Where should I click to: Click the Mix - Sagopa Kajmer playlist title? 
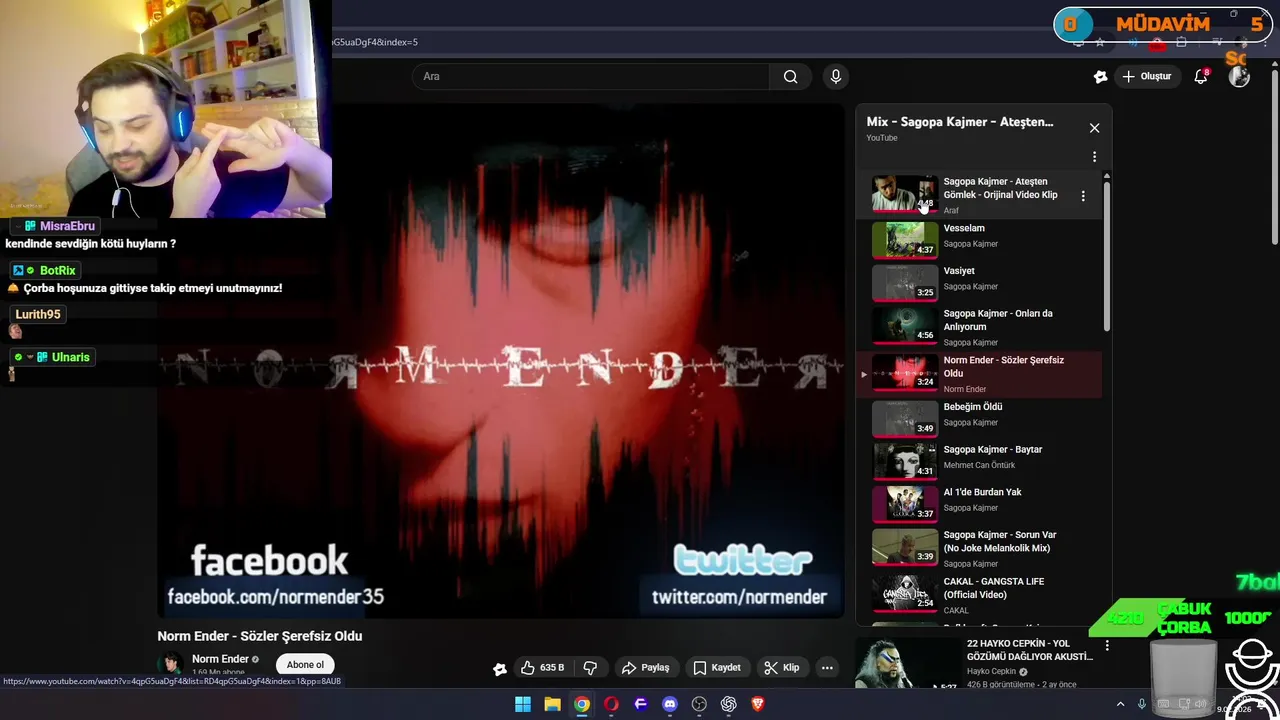pos(960,122)
